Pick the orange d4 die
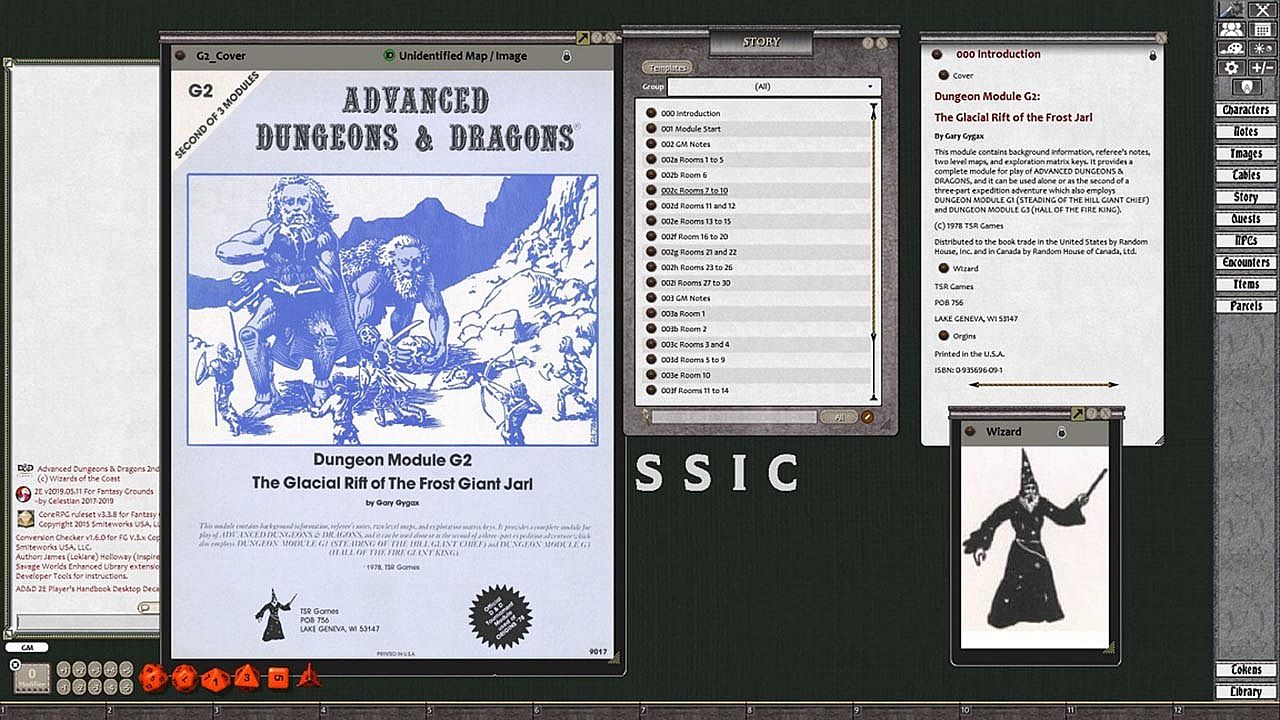The height and width of the screenshot is (720, 1280). tap(308, 676)
